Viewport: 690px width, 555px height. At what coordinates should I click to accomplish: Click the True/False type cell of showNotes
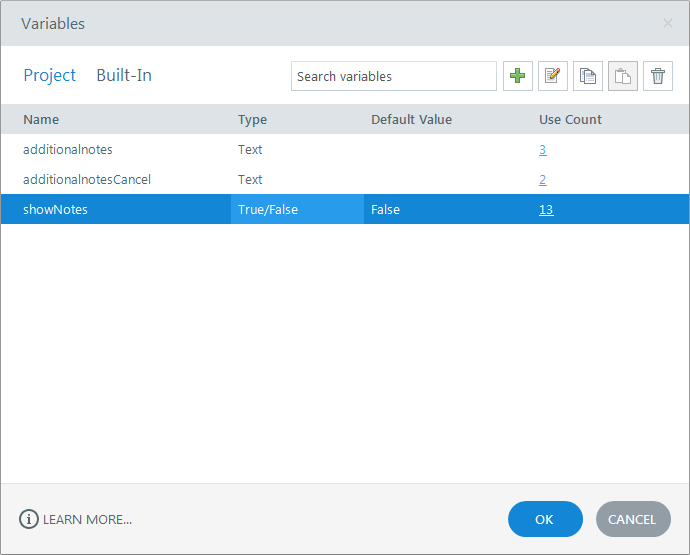(268, 209)
